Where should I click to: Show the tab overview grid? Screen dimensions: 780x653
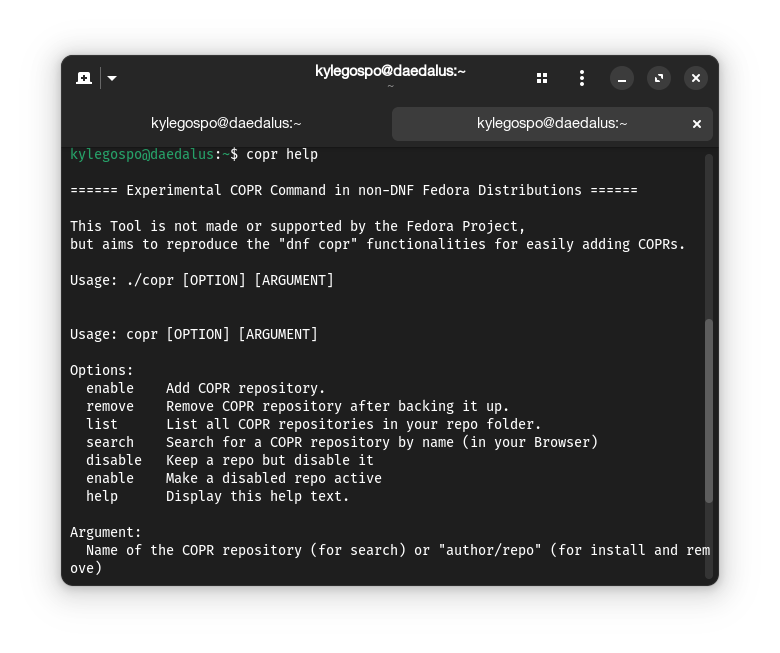[x=542, y=78]
